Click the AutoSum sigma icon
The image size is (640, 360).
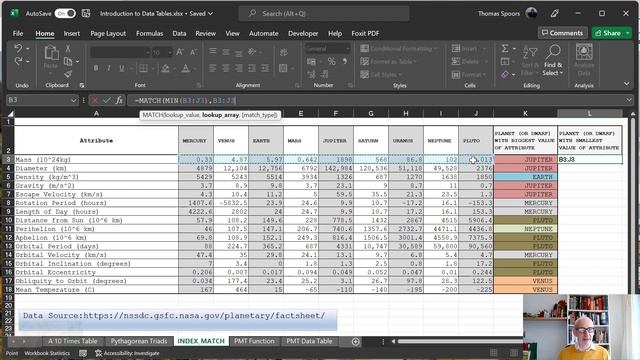click(x=505, y=49)
